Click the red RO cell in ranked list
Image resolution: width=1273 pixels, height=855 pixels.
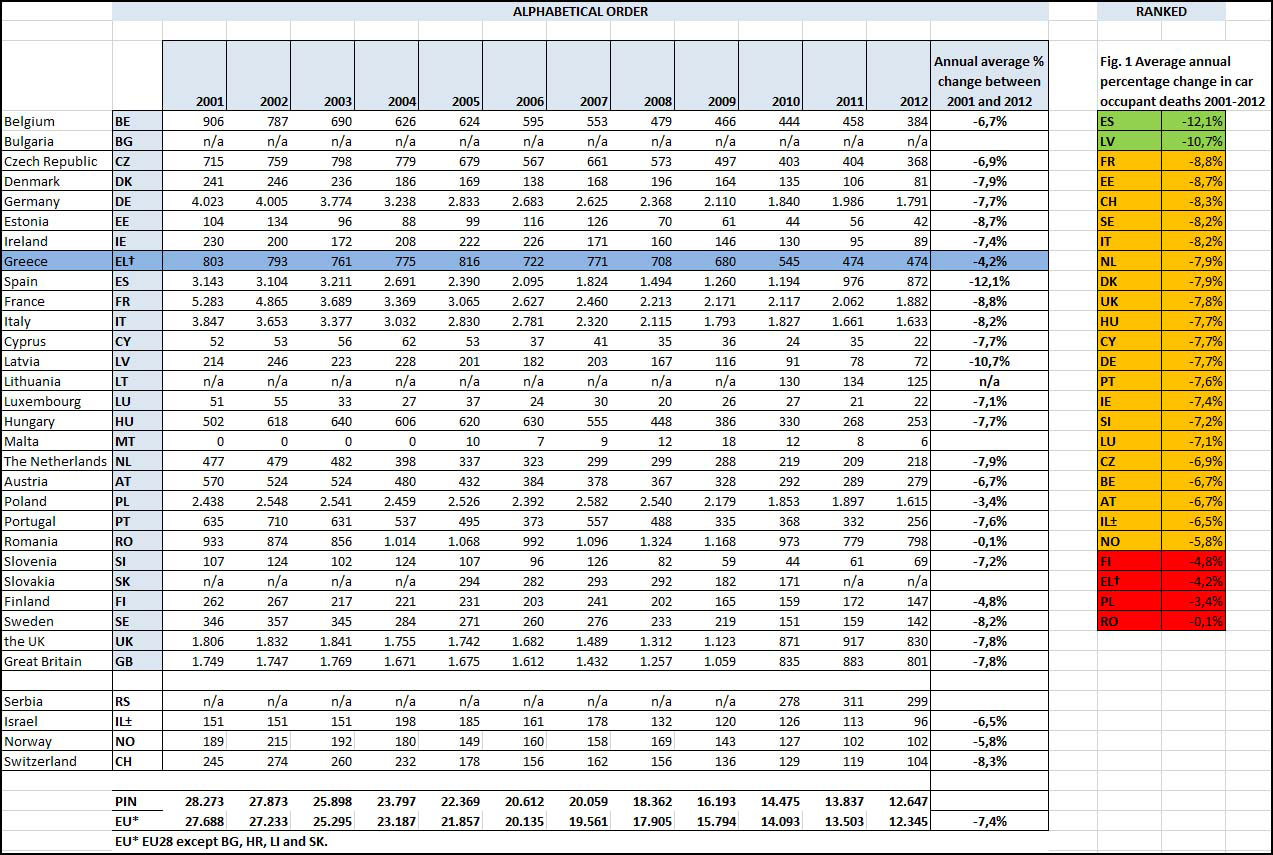[1129, 621]
